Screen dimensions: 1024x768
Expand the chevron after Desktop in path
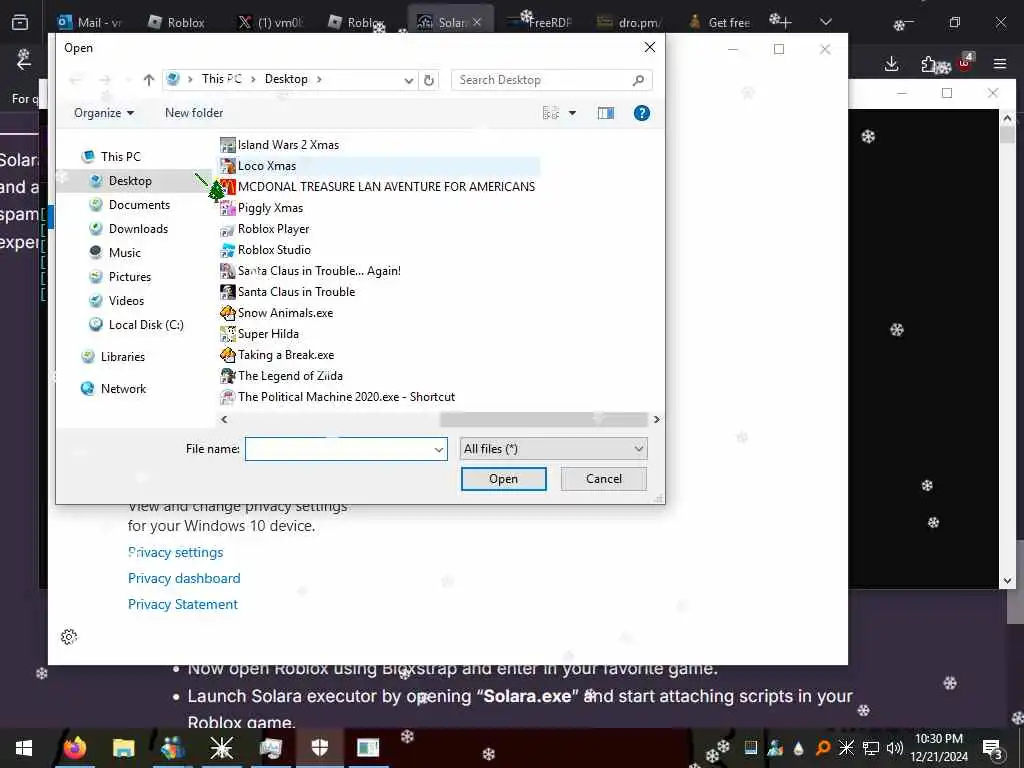pos(319,80)
